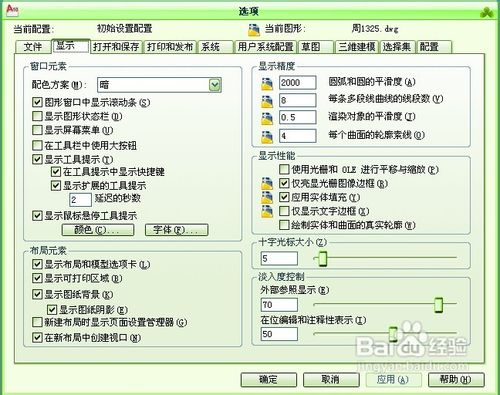Click the file name 周1325.dwg
The image size is (500, 395).
[375, 29]
